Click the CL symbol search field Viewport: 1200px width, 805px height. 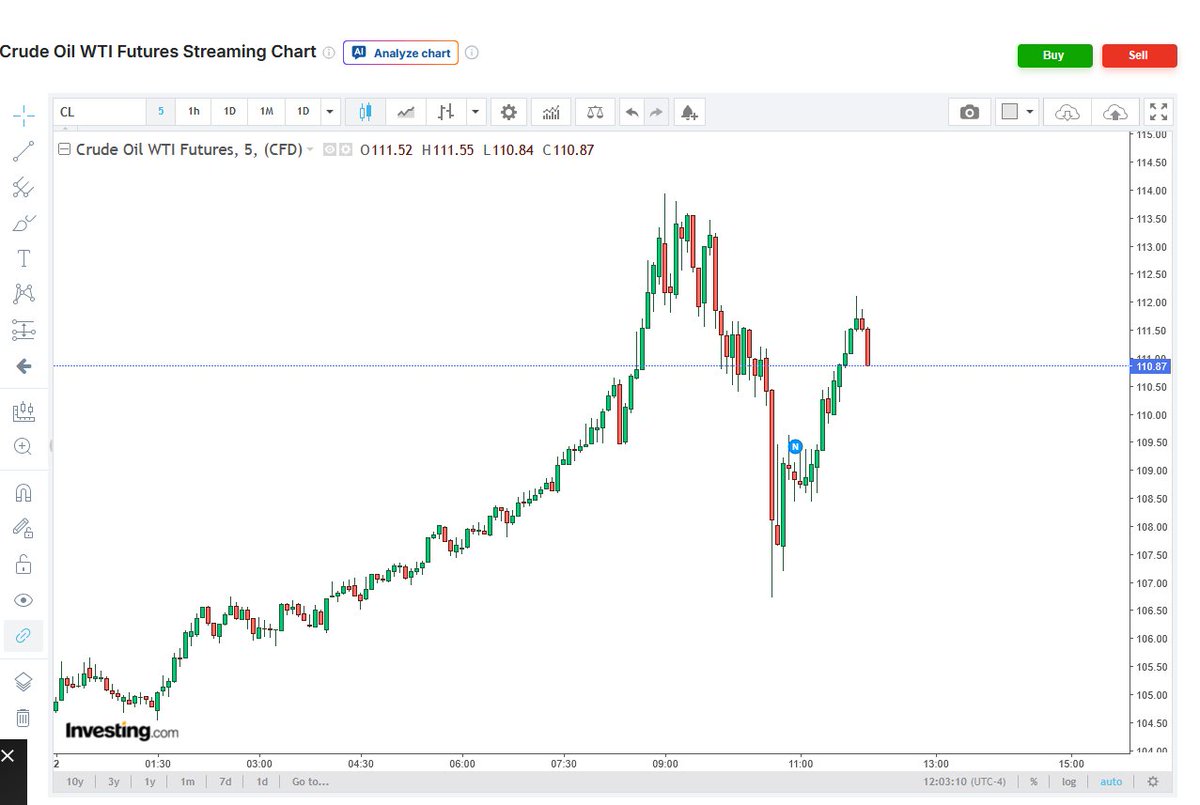(100, 112)
